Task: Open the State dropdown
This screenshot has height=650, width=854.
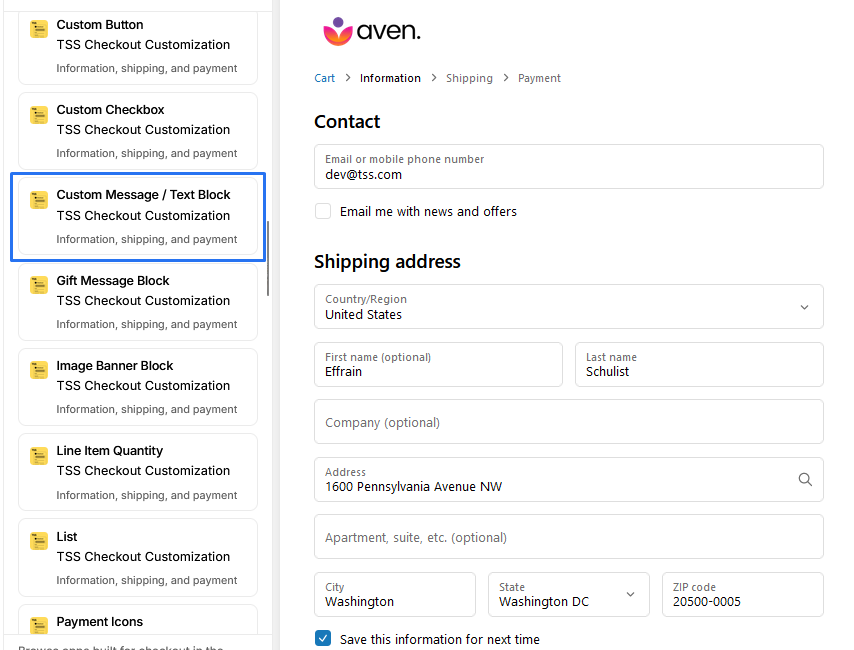Action: point(567,595)
